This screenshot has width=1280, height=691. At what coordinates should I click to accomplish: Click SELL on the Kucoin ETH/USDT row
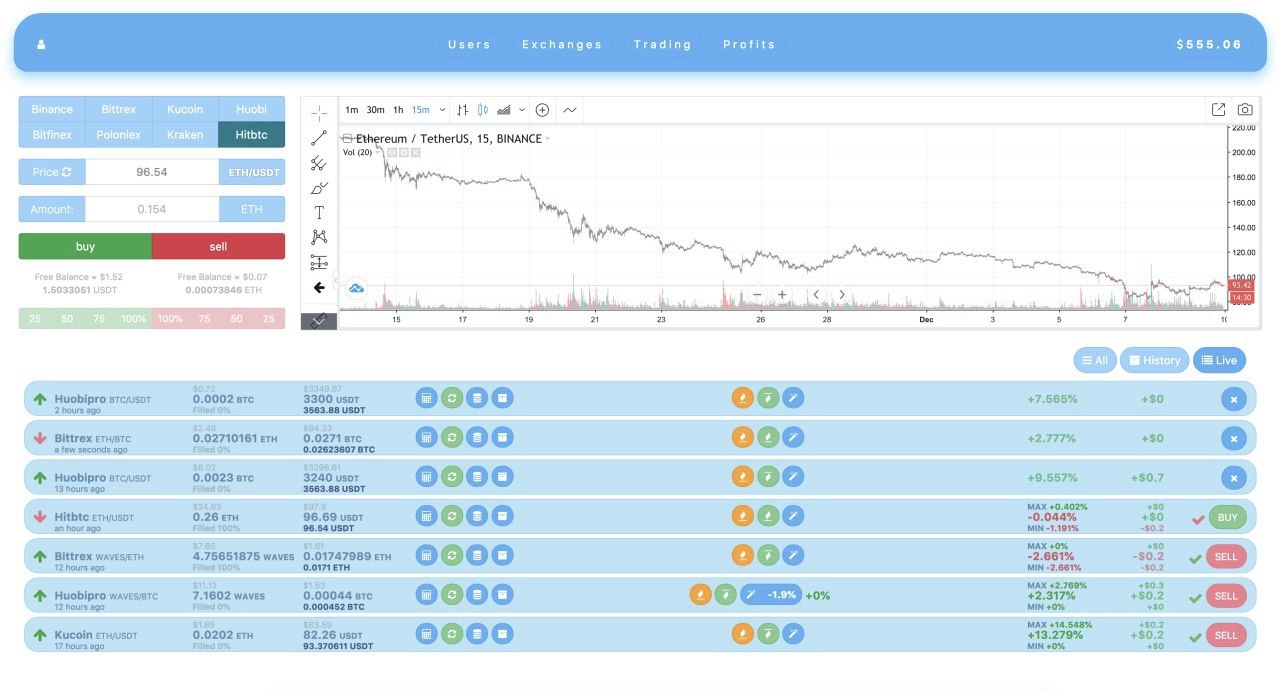point(1226,635)
